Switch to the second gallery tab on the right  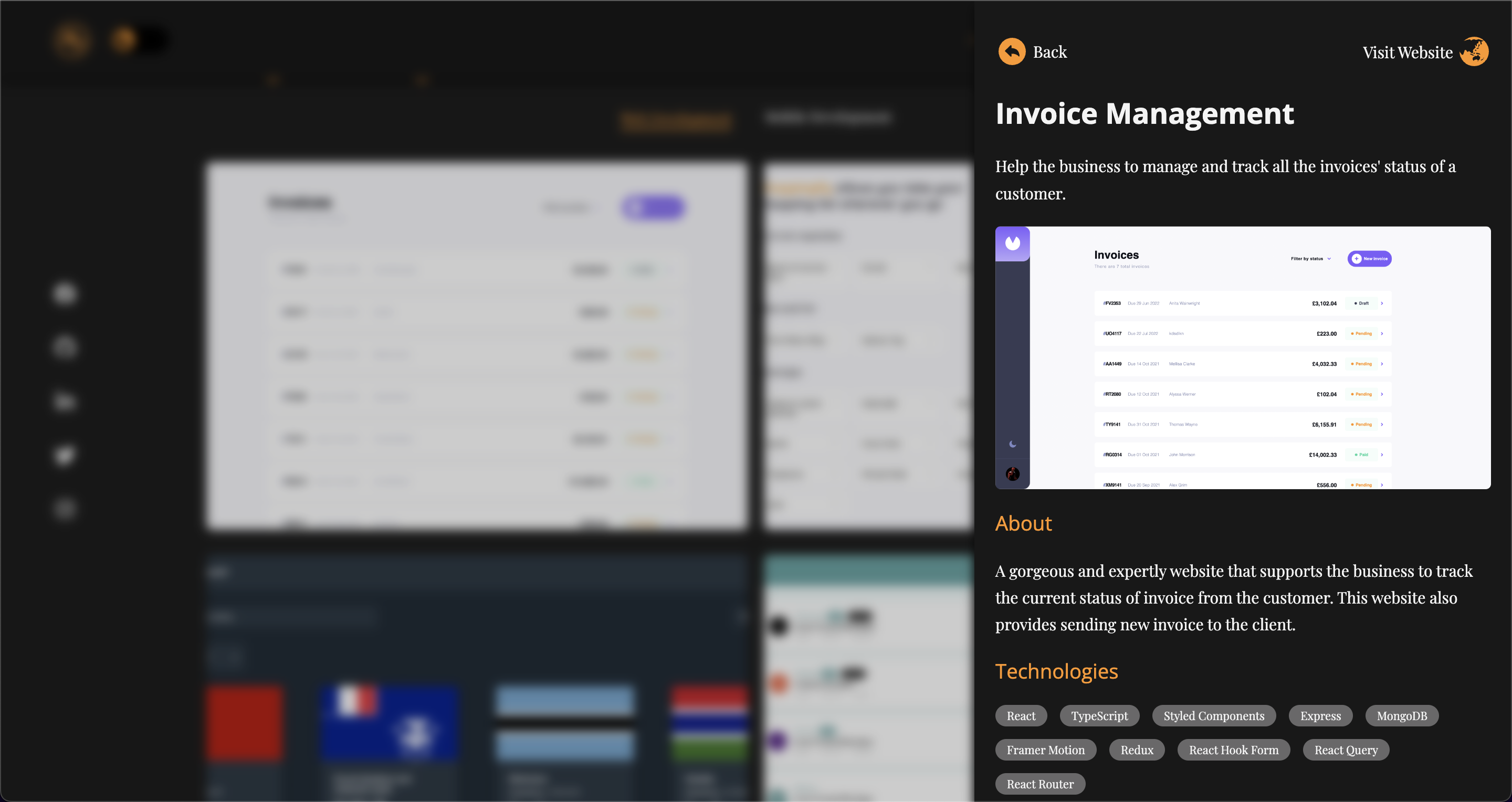pos(828,118)
